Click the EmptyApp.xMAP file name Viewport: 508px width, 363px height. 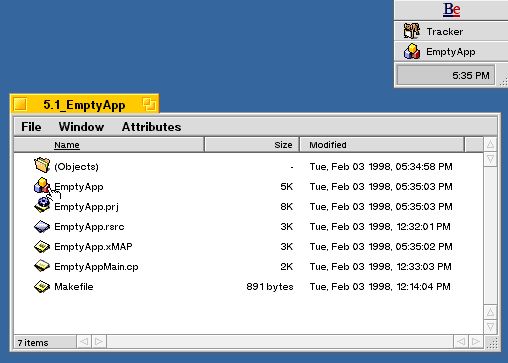93,247
